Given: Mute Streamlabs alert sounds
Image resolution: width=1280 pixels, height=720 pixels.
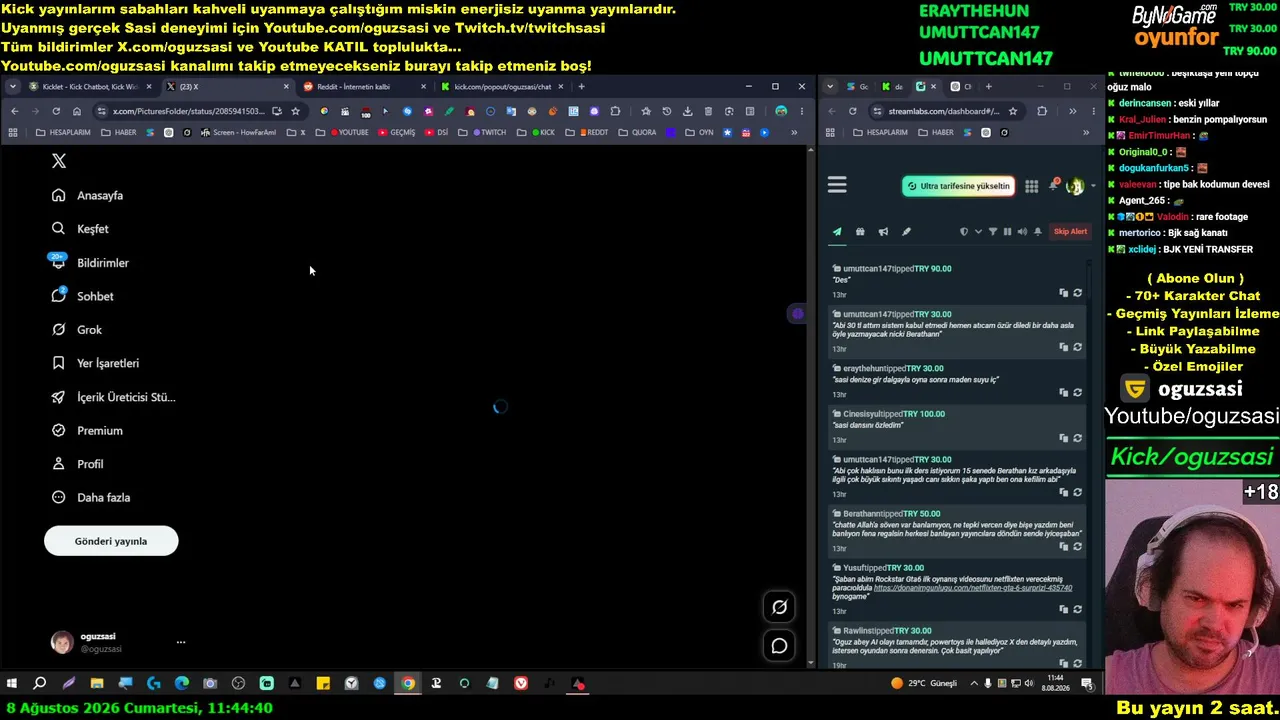Looking at the screenshot, I should click(1022, 232).
